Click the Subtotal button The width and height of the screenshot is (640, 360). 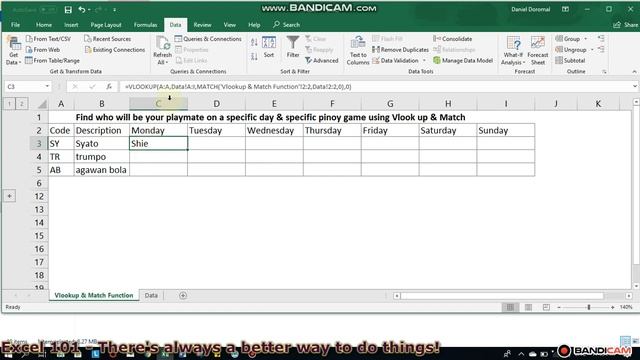(x=570, y=60)
